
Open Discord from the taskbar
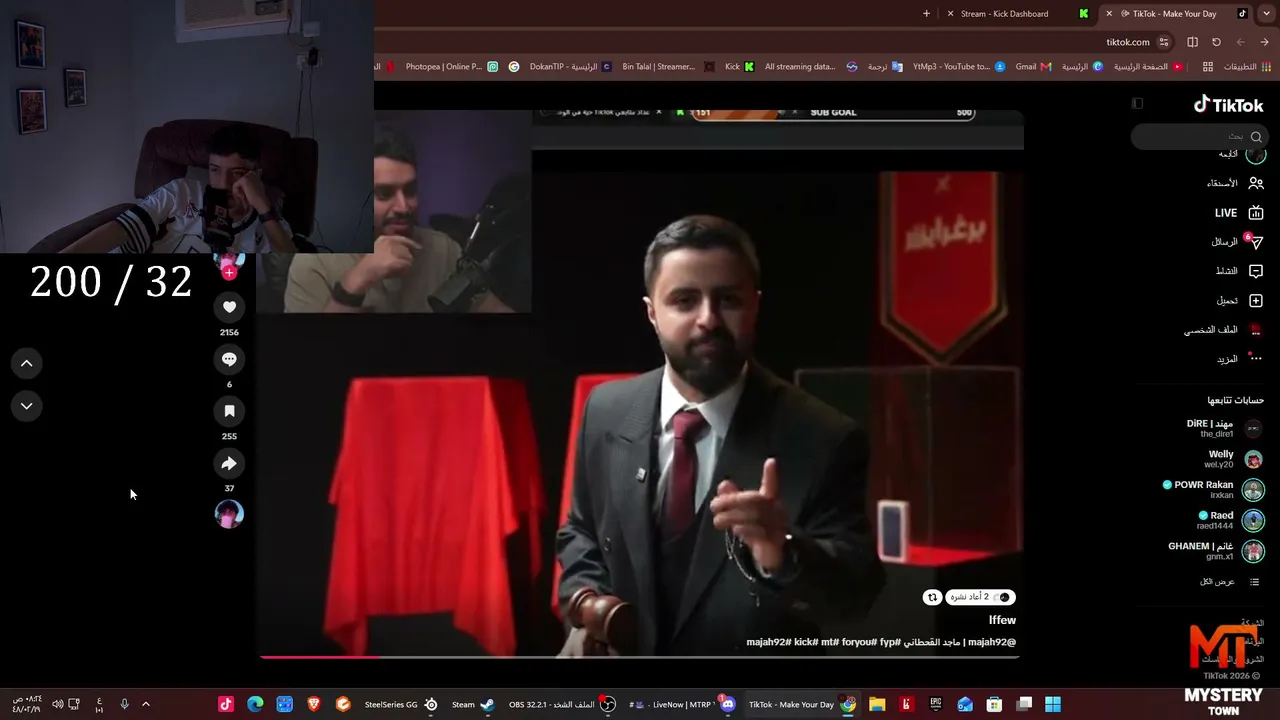pyautogui.click(x=728, y=704)
